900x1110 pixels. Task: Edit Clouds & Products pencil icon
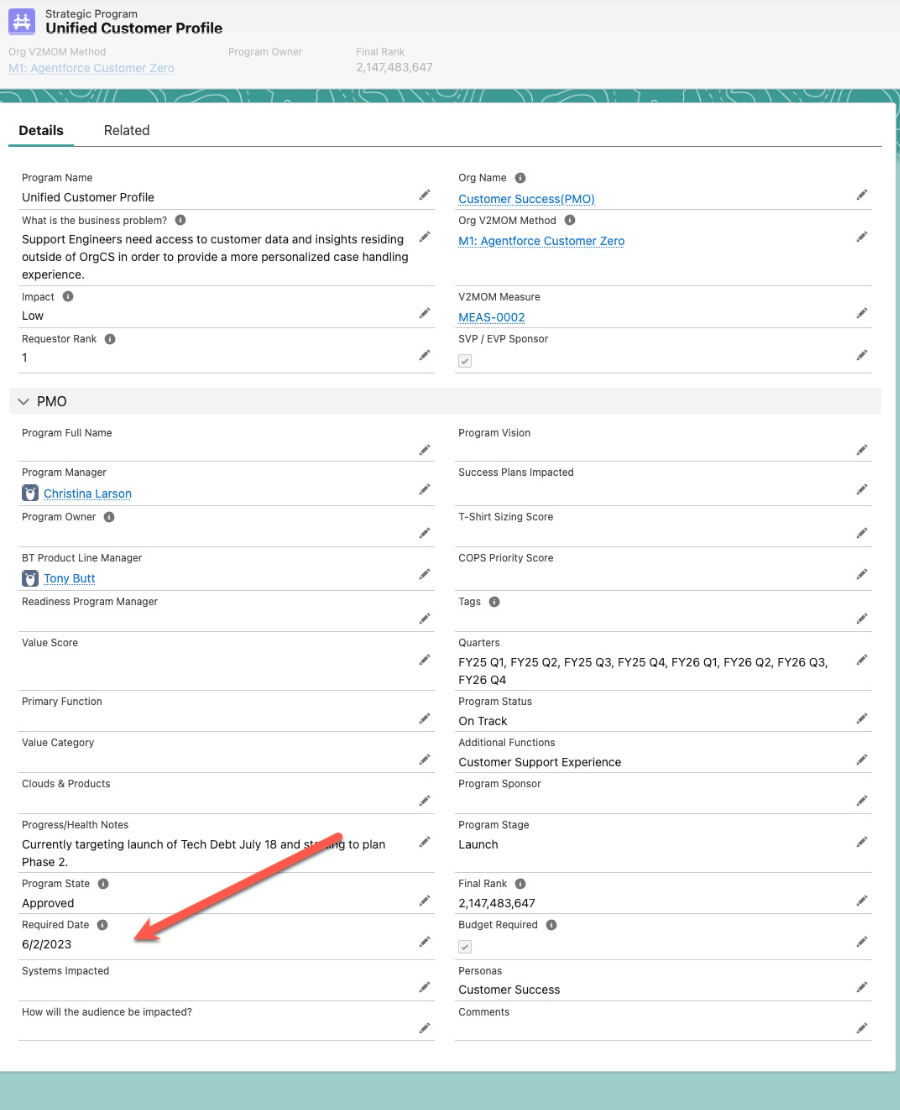pos(424,801)
